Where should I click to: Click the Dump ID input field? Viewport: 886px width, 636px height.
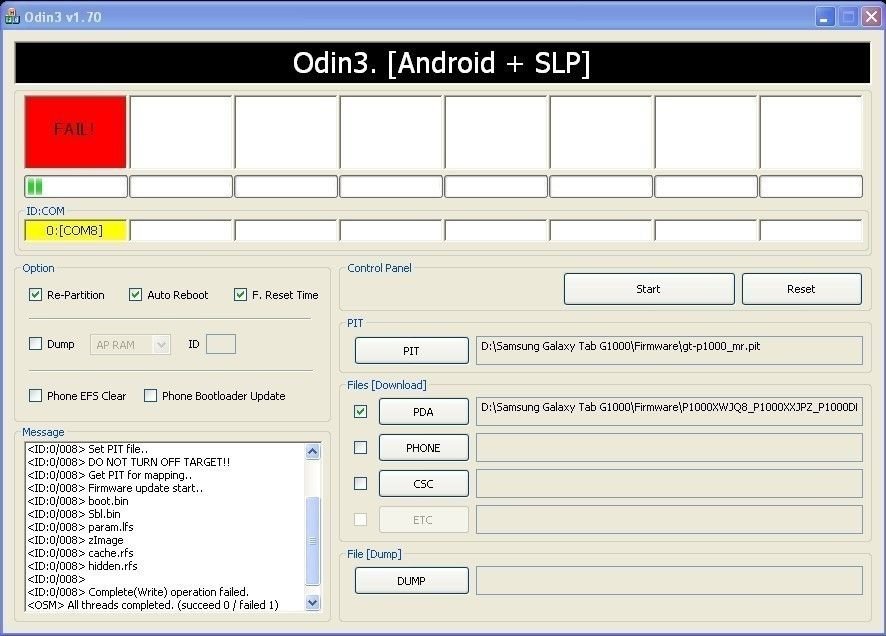pos(221,344)
